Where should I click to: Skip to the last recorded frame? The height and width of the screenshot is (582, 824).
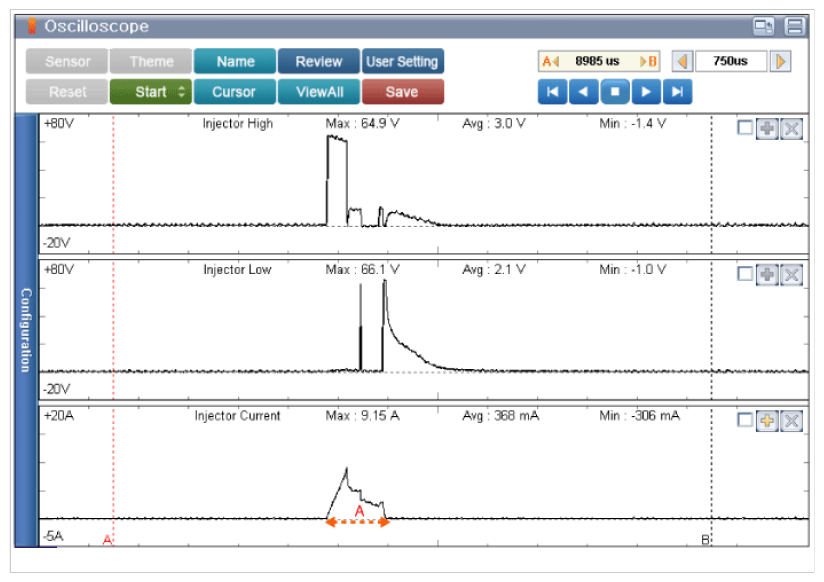678,92
